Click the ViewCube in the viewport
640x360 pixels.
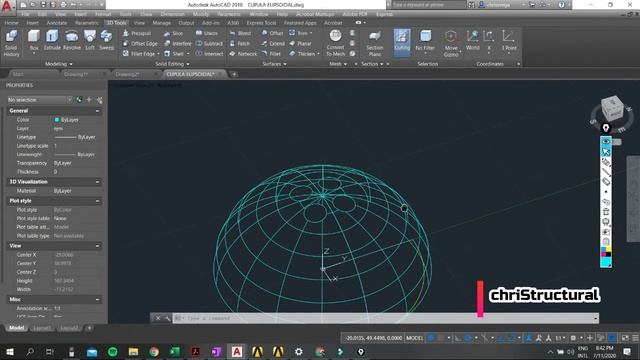611,108
